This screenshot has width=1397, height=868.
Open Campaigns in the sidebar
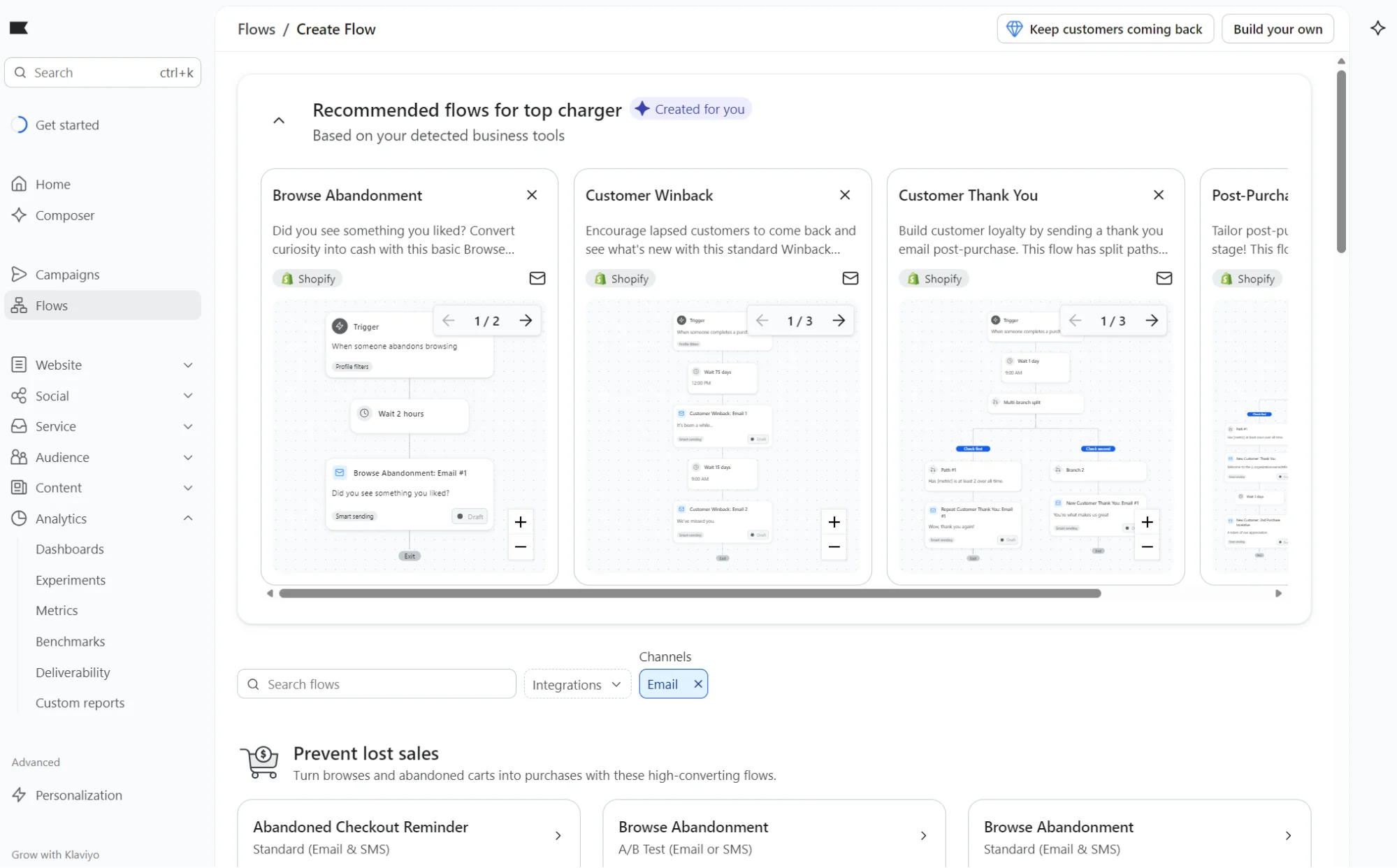(x=103, y=275)
